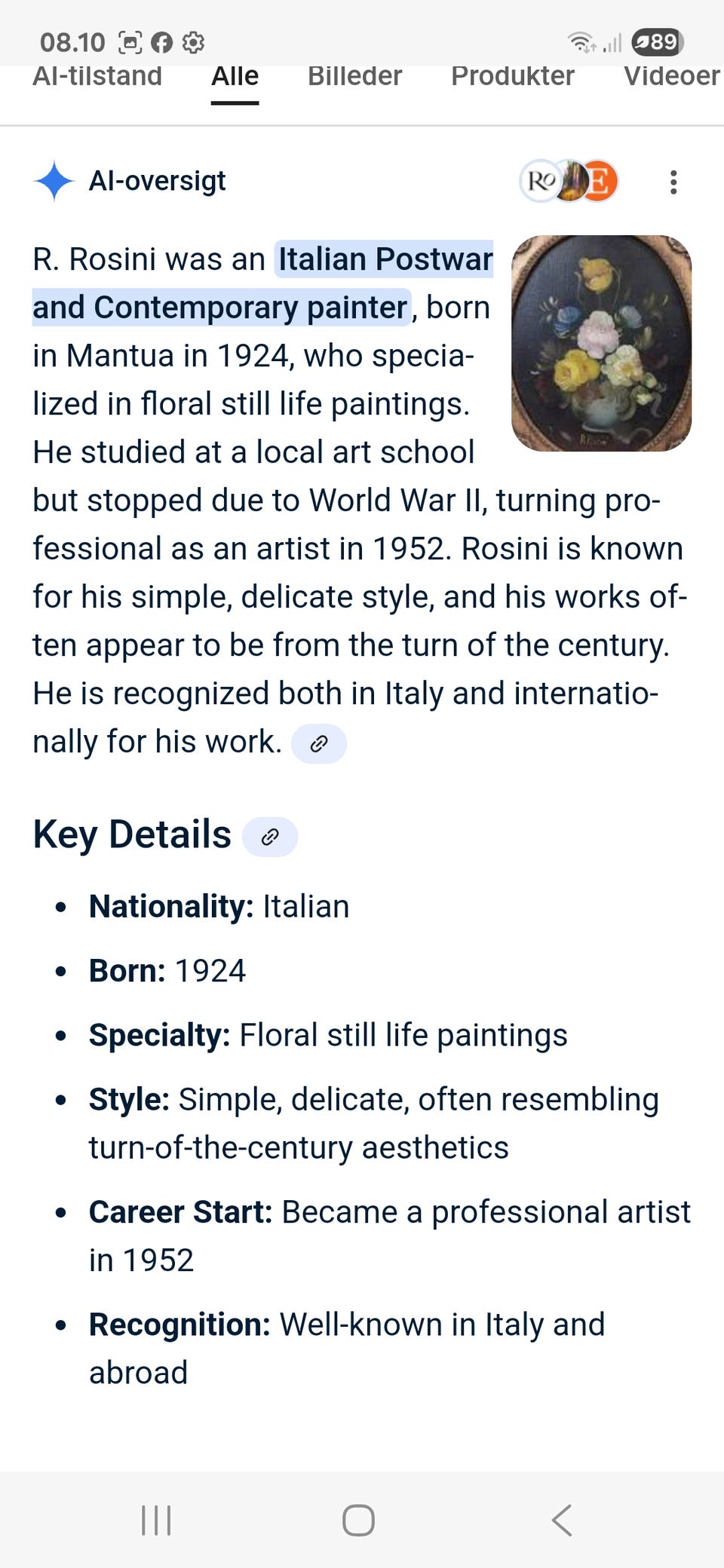Viewport: 724px width, 1568px height.
Task: Tap the AI-oversigt heading label
Action: click(x=157, y=181)
